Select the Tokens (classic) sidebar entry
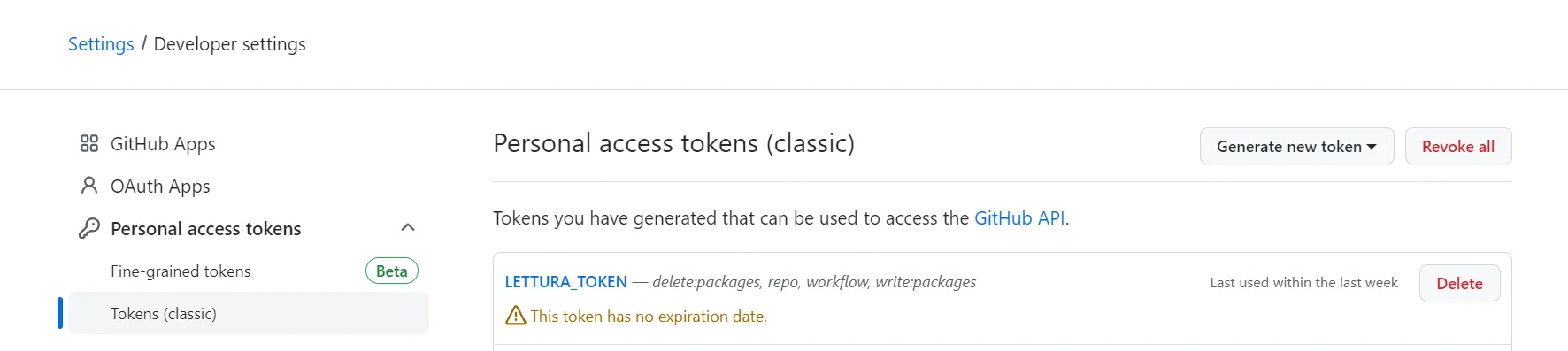 pos(249,313)
